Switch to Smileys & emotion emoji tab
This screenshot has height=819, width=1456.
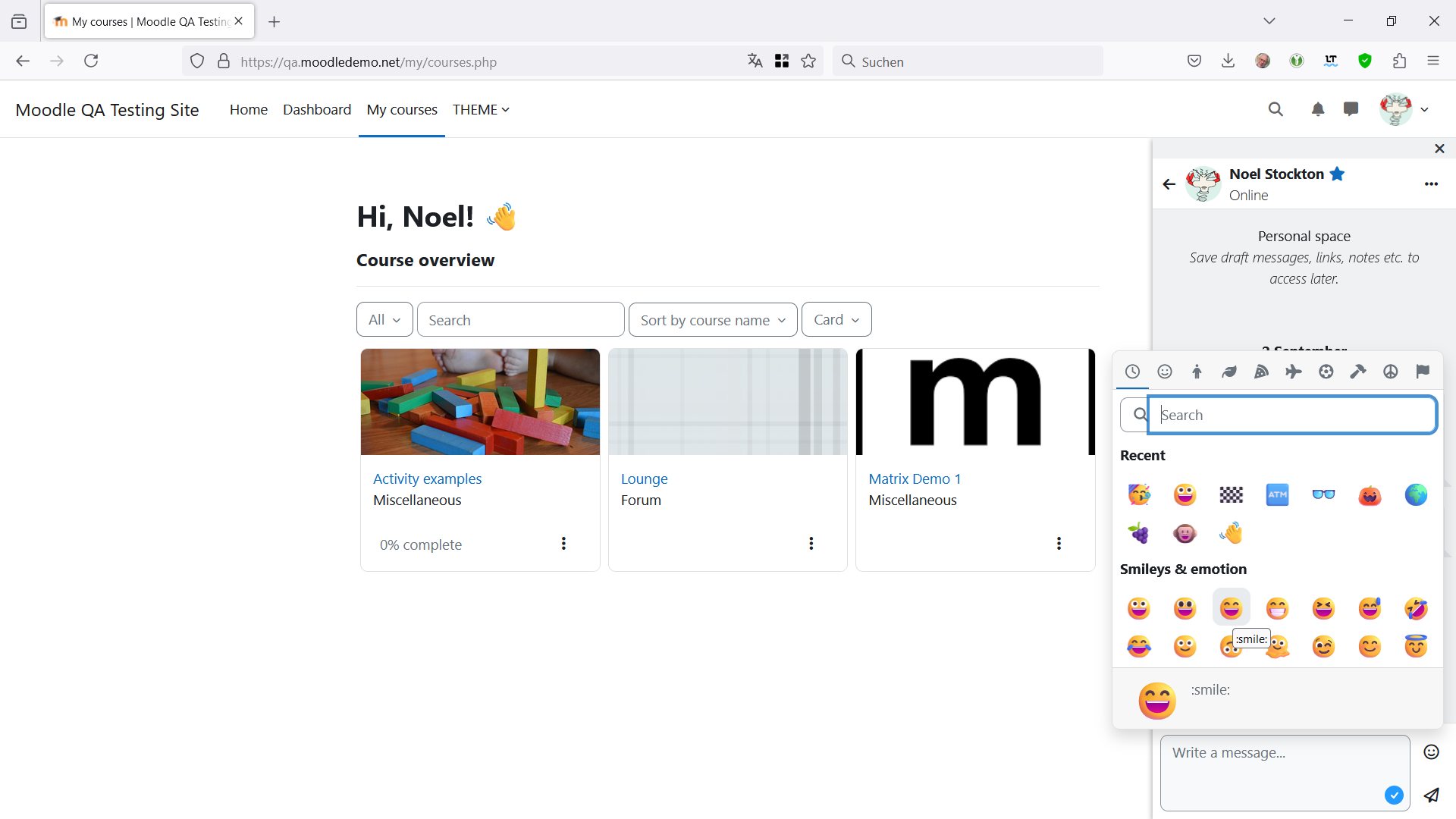(x=1165, y=372)
